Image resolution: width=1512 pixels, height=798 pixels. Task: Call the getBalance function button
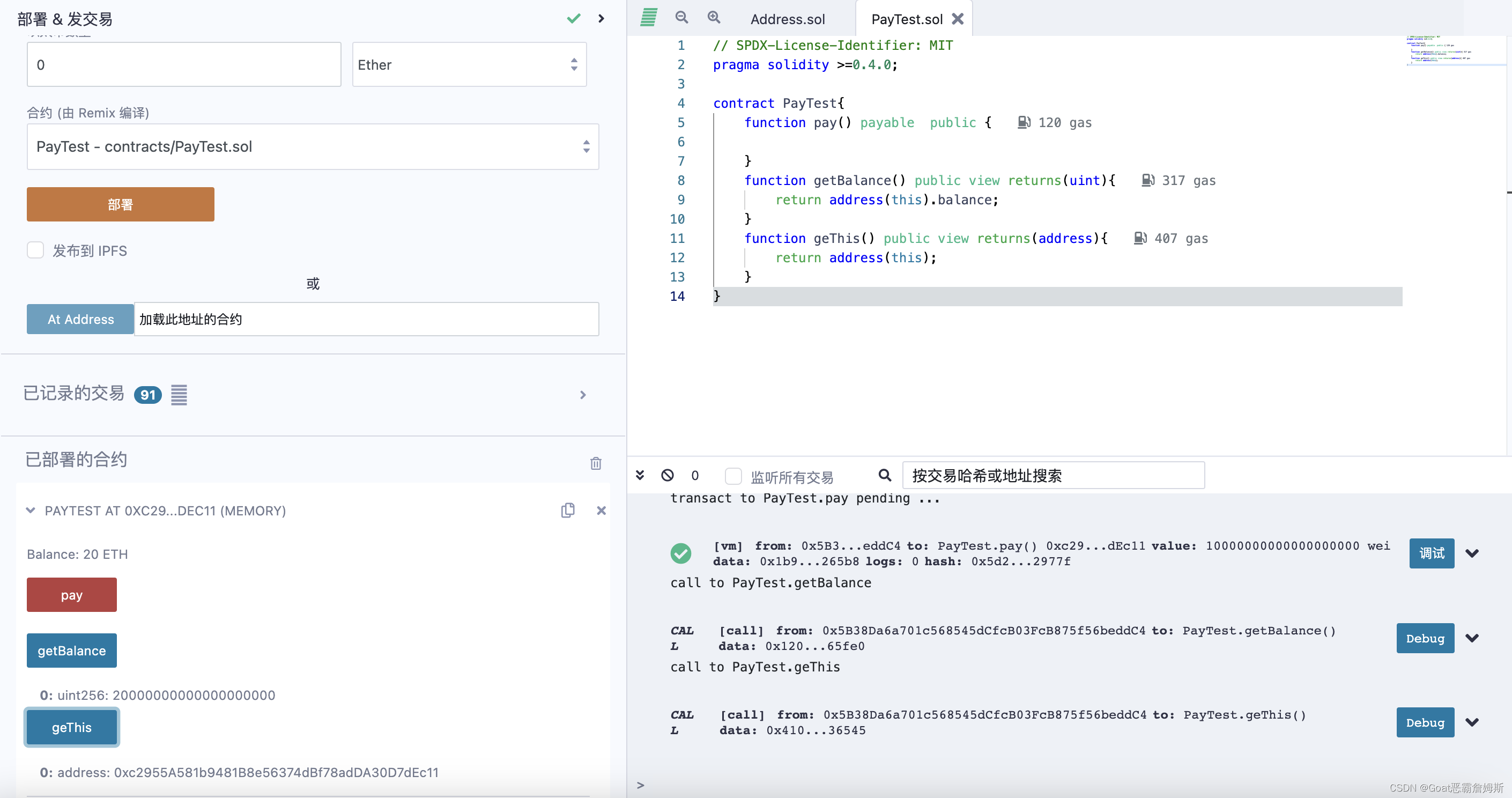pyautogui.click(x=72, y=651)
